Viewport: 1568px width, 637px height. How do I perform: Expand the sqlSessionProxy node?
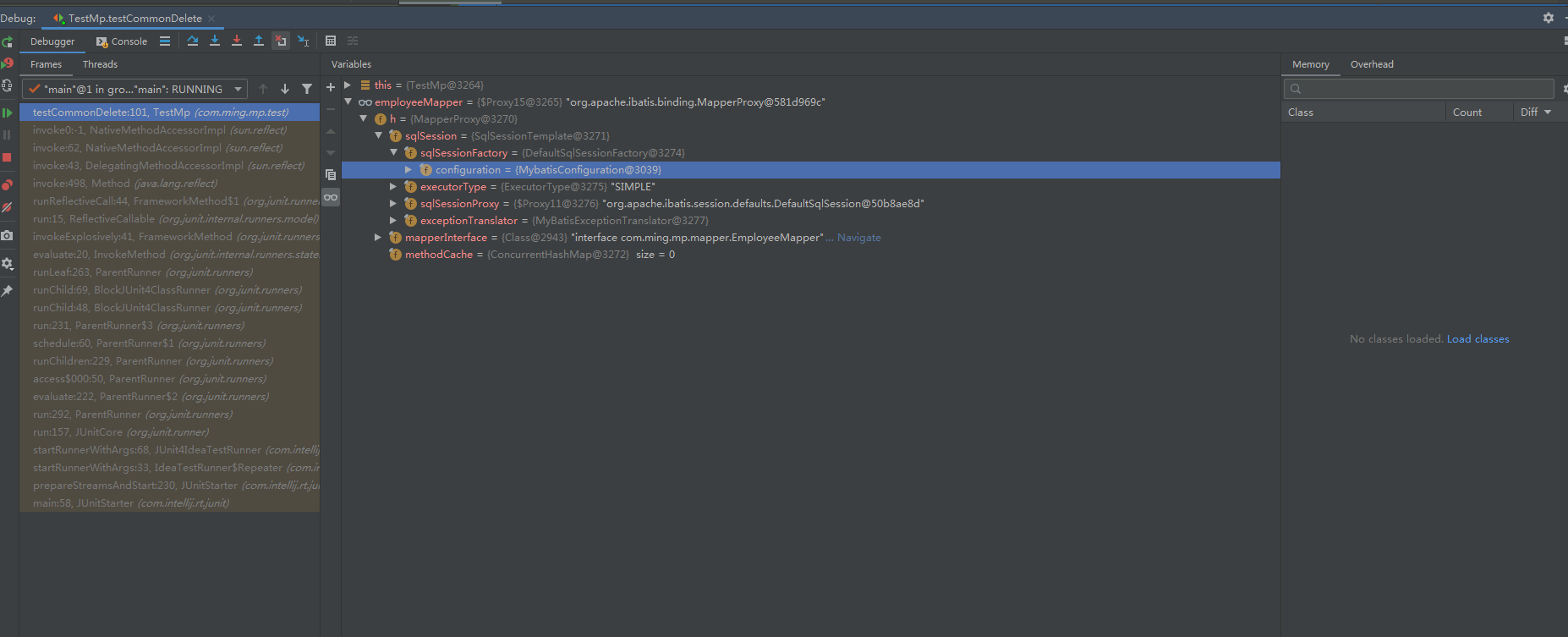[393, 204]
